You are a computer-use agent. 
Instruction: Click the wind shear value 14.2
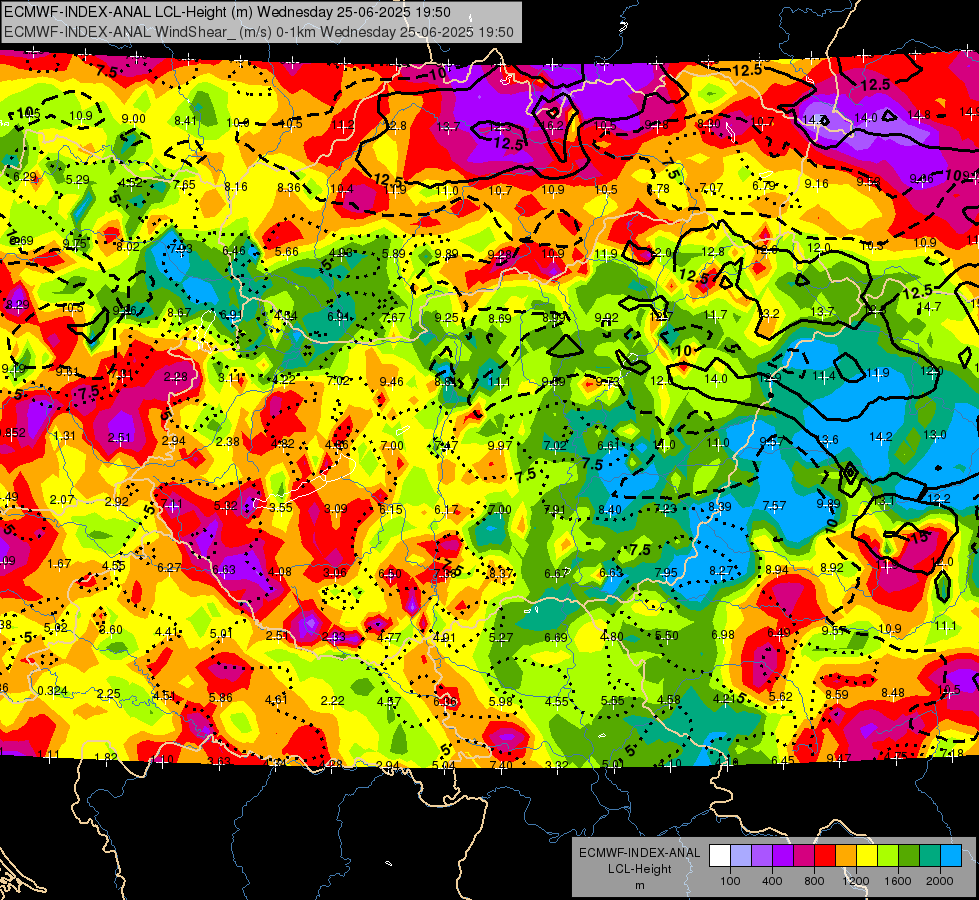[880, 437]
